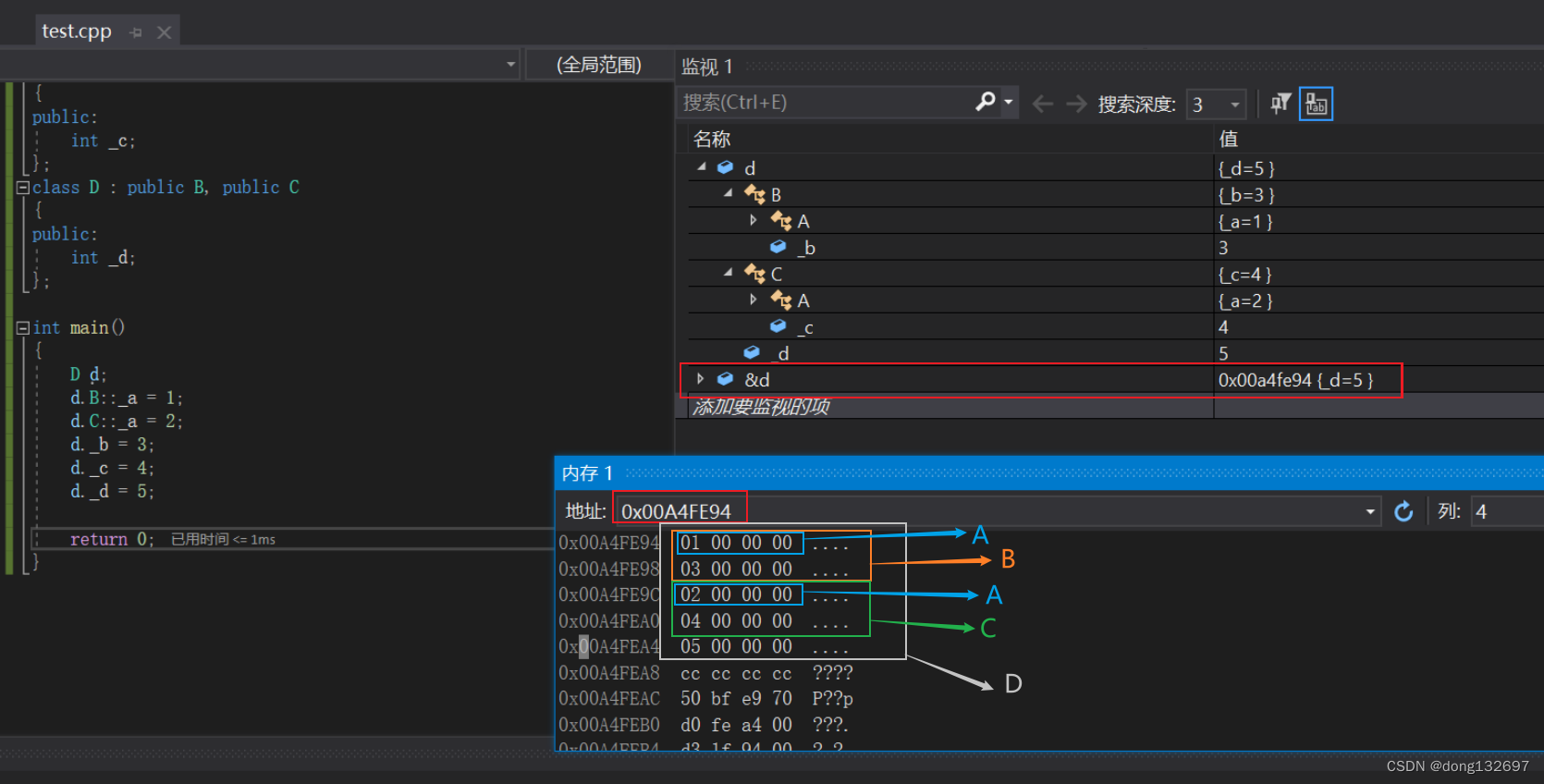Toggle the text visualizer toolbar button
Viewport: 1544px width, 784px height.
[x=1316, y=104]
